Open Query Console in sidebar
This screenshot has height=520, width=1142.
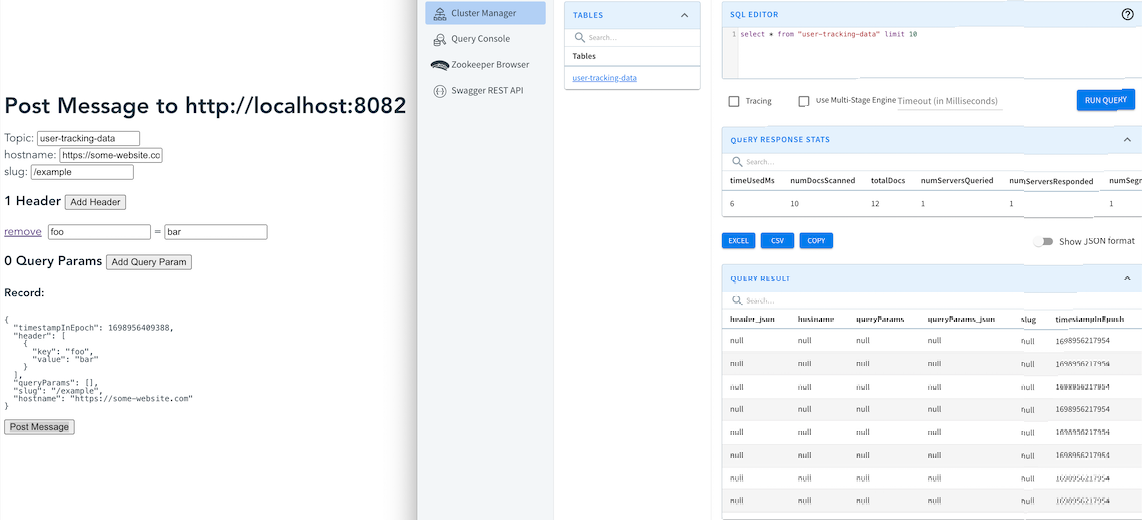480,39
